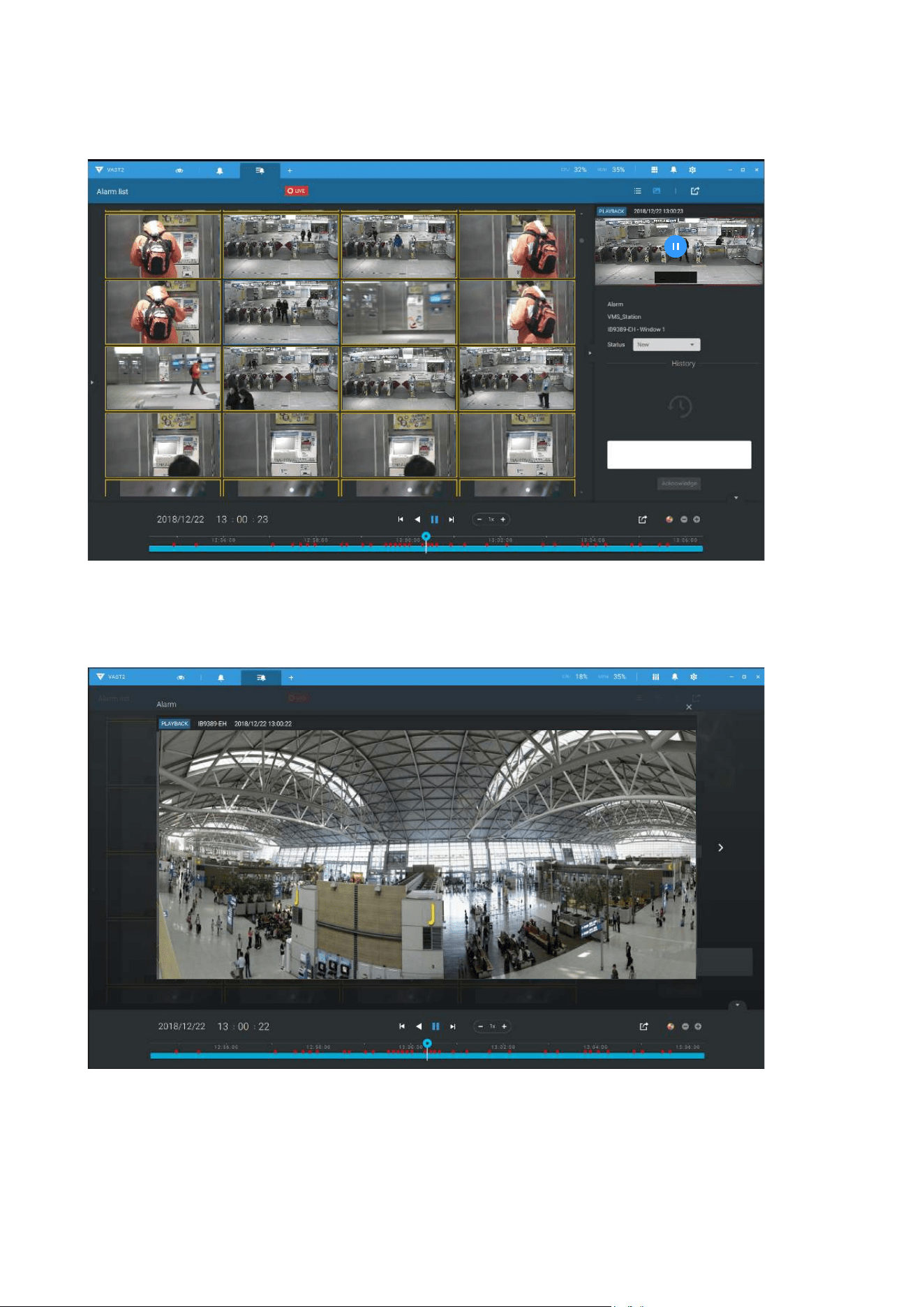Open layout icon near CPU 18% readout

point(655,677)
